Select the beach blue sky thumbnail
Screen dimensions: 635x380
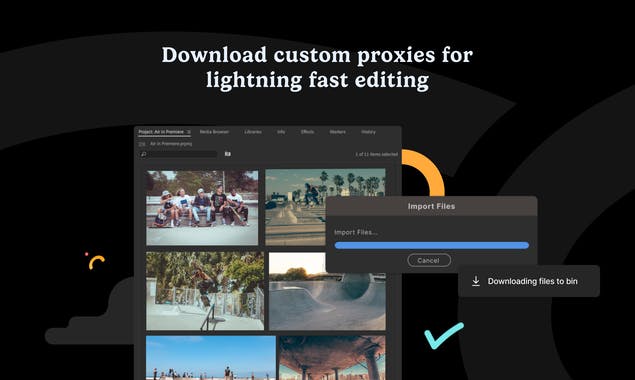click(x=211, y=358)
